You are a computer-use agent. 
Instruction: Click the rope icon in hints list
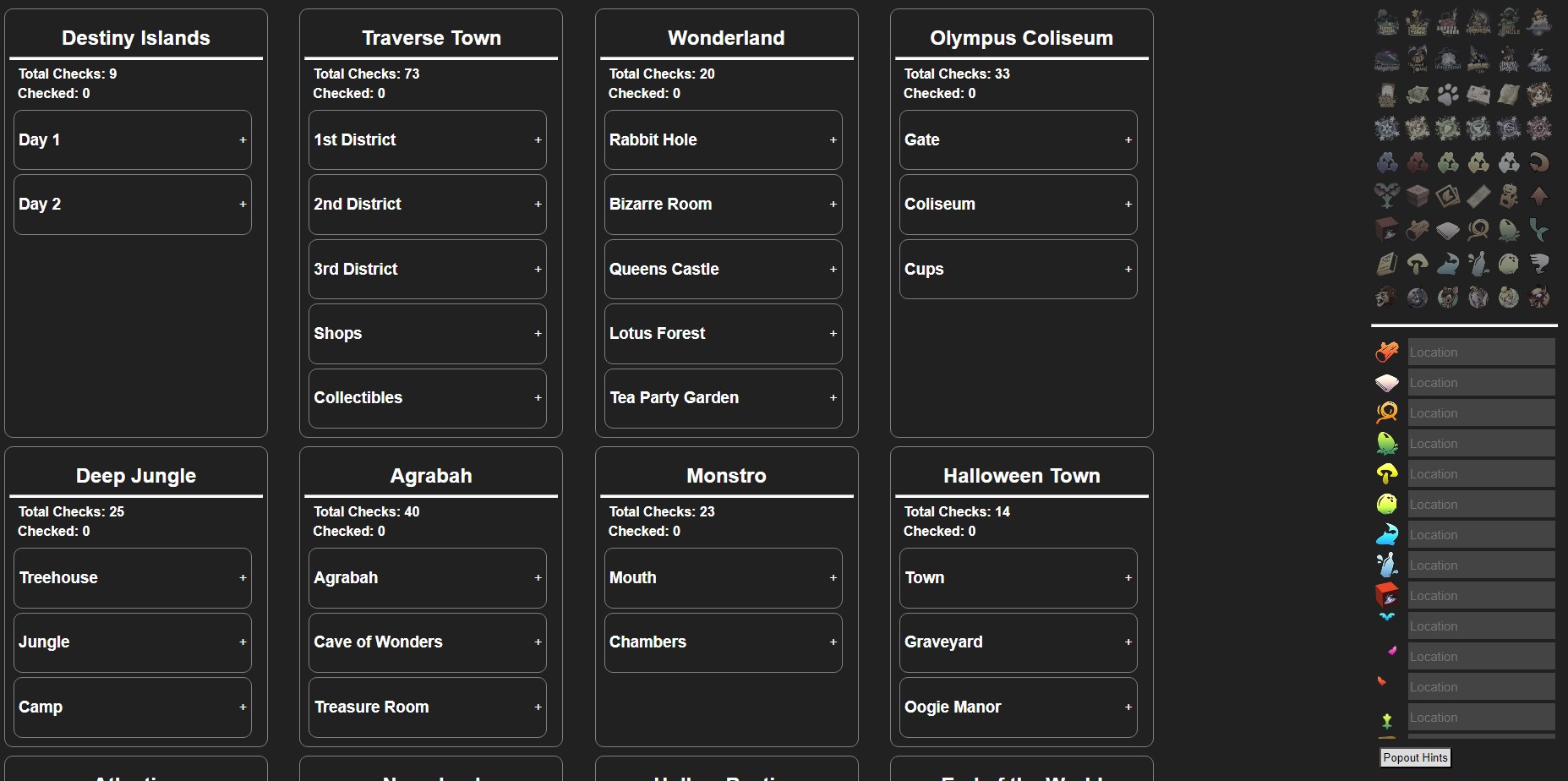click(1387, 412)
